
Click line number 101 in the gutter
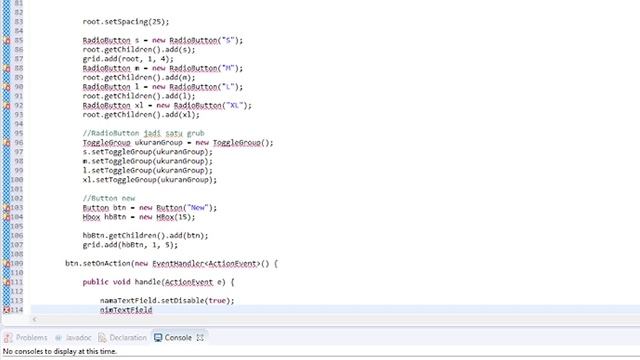[17, 189]
